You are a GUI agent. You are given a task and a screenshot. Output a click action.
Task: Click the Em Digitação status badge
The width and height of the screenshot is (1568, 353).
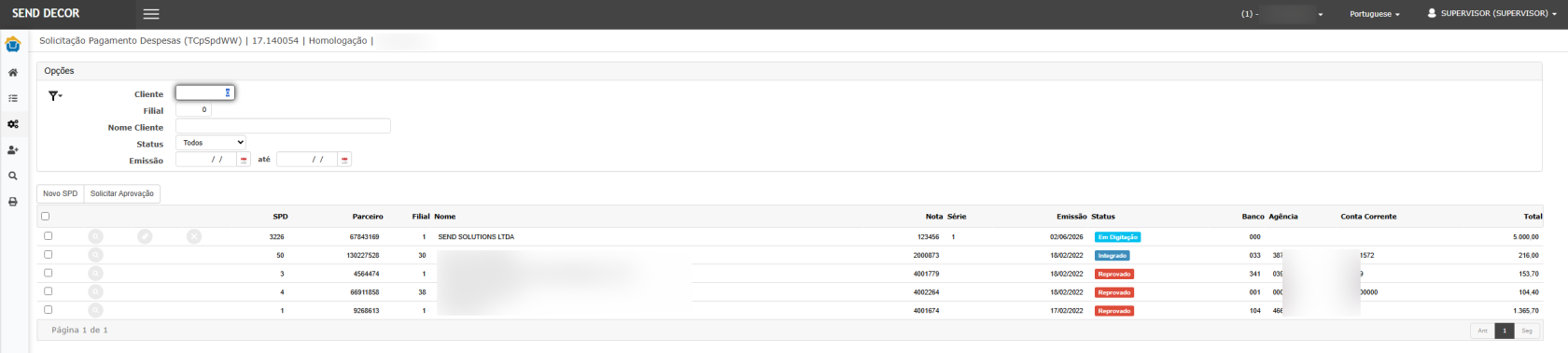coord(1117,237)
